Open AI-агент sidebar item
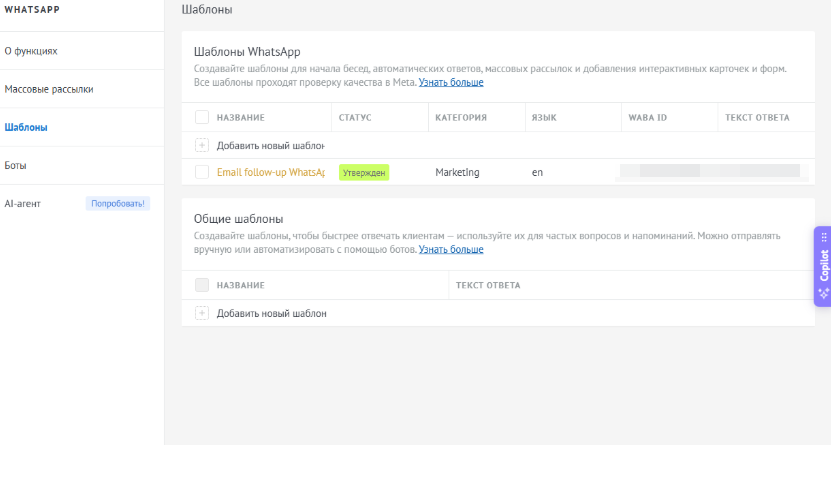This screenshot has height=497, width=836. (x=23, y=203)
